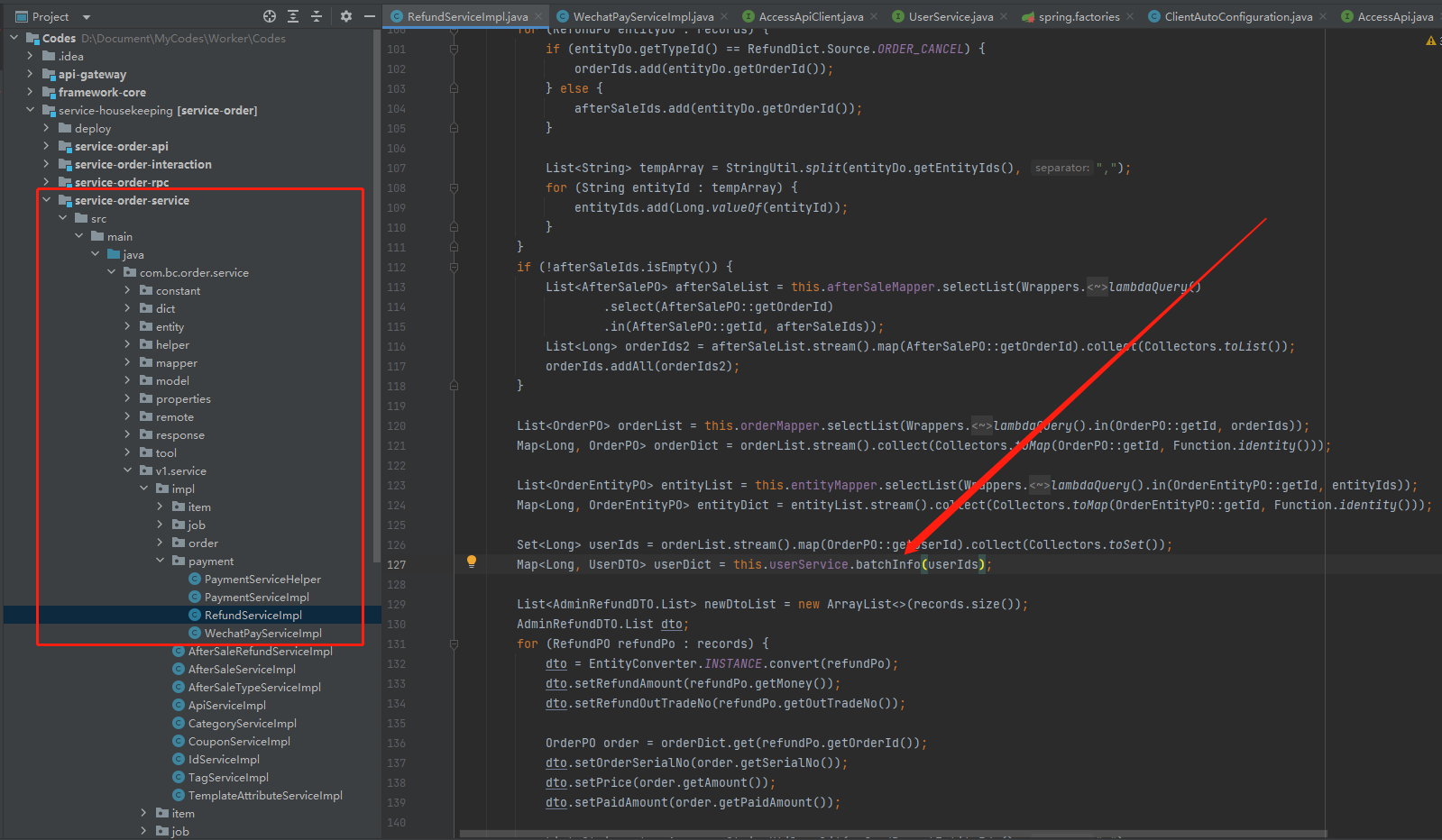
Task: Open WechatPayServiceImpl in project tree
Action: (263, 633)
